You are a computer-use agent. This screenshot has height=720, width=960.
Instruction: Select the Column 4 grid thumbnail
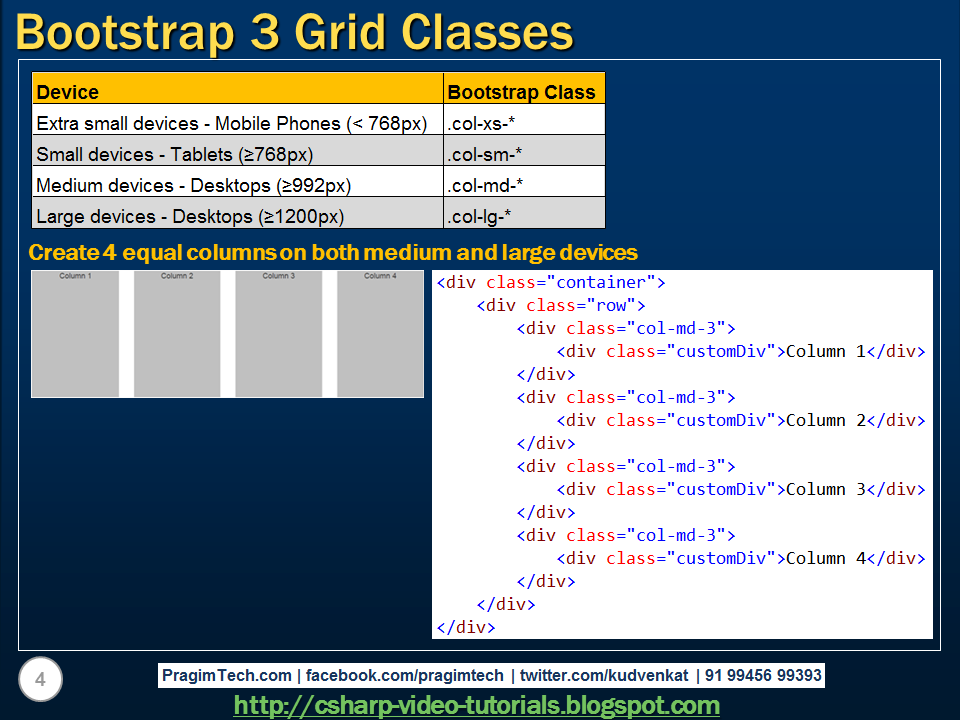coord(378,334)
